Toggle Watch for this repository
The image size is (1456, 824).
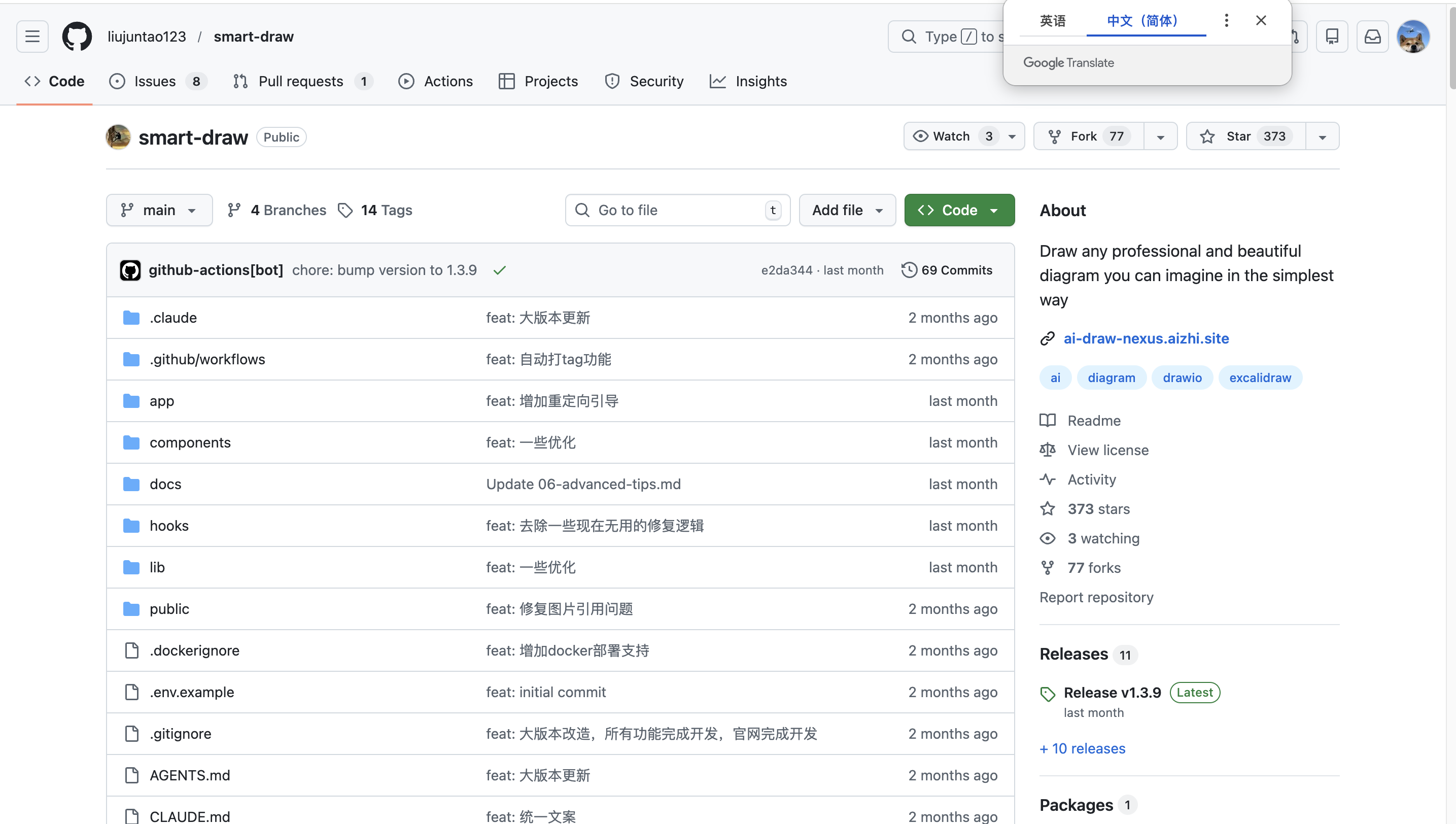pos(951,136)
